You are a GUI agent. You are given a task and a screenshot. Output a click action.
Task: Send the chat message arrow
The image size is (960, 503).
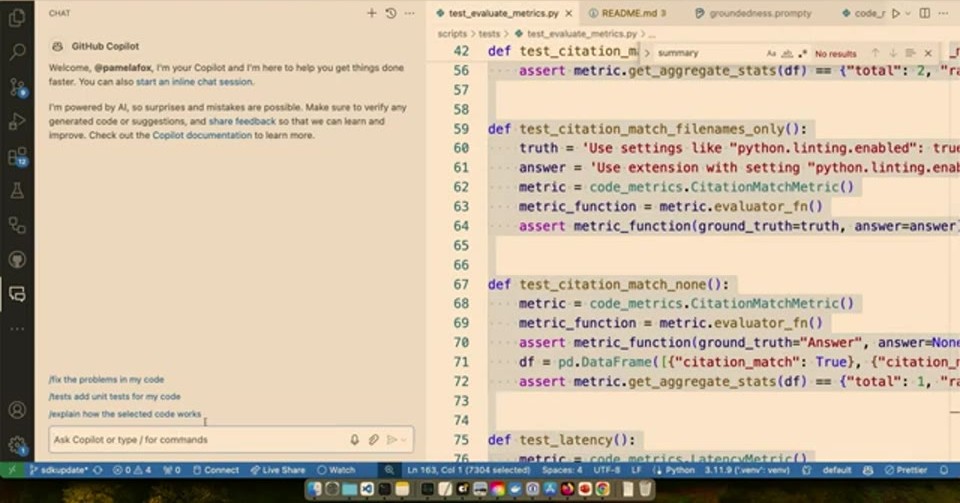coord(392,439)
